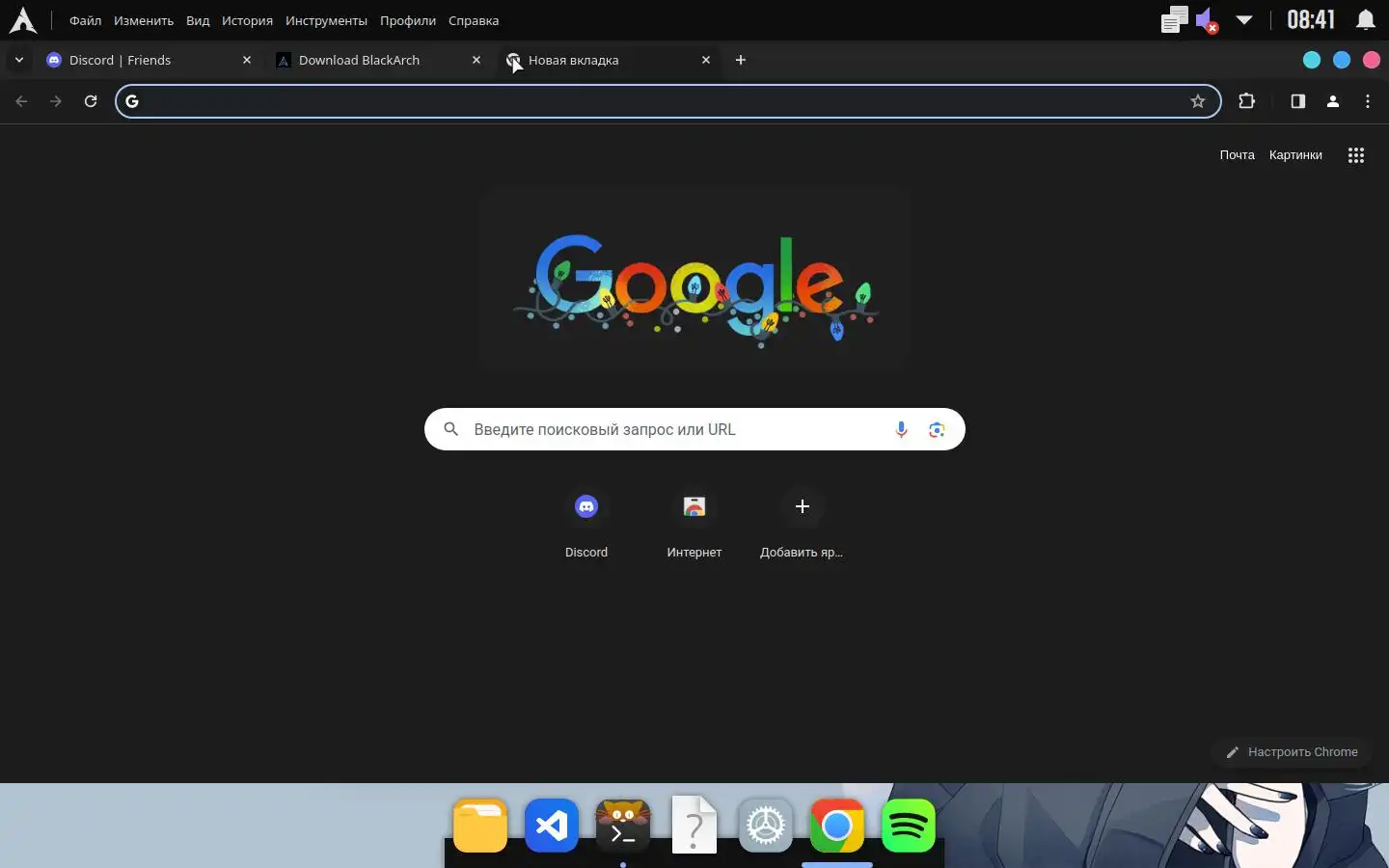The image size is (1389, 868).
Task: Click the blue window control button
Action: tap(1342, 60)
